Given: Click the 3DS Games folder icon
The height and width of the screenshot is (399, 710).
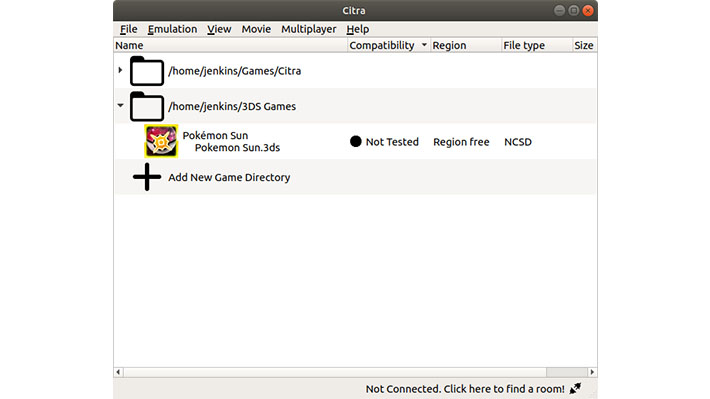Looking at the screenshot, I should pyautogui.click(x=147, y=106).
